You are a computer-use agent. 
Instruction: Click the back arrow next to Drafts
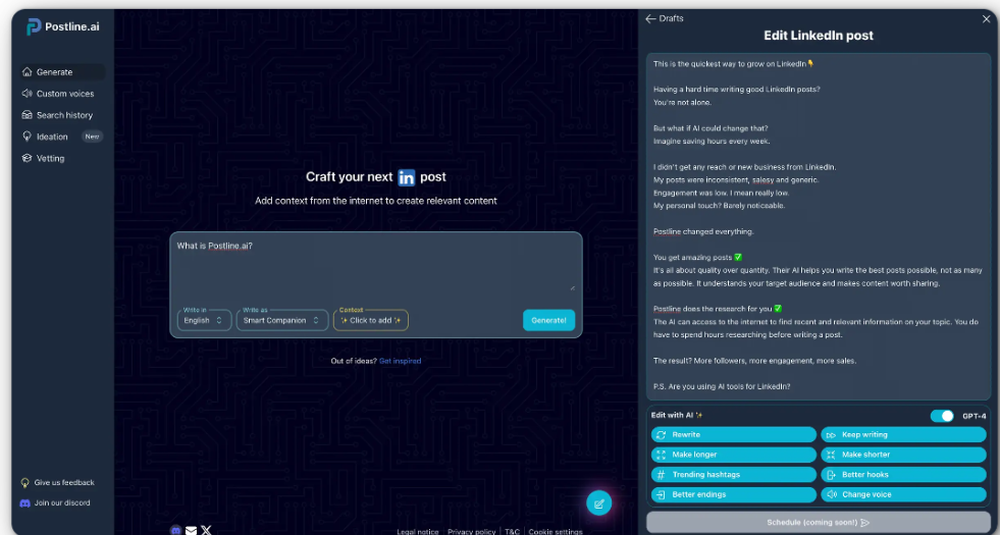pyautogui.click(x=651, y=18)
